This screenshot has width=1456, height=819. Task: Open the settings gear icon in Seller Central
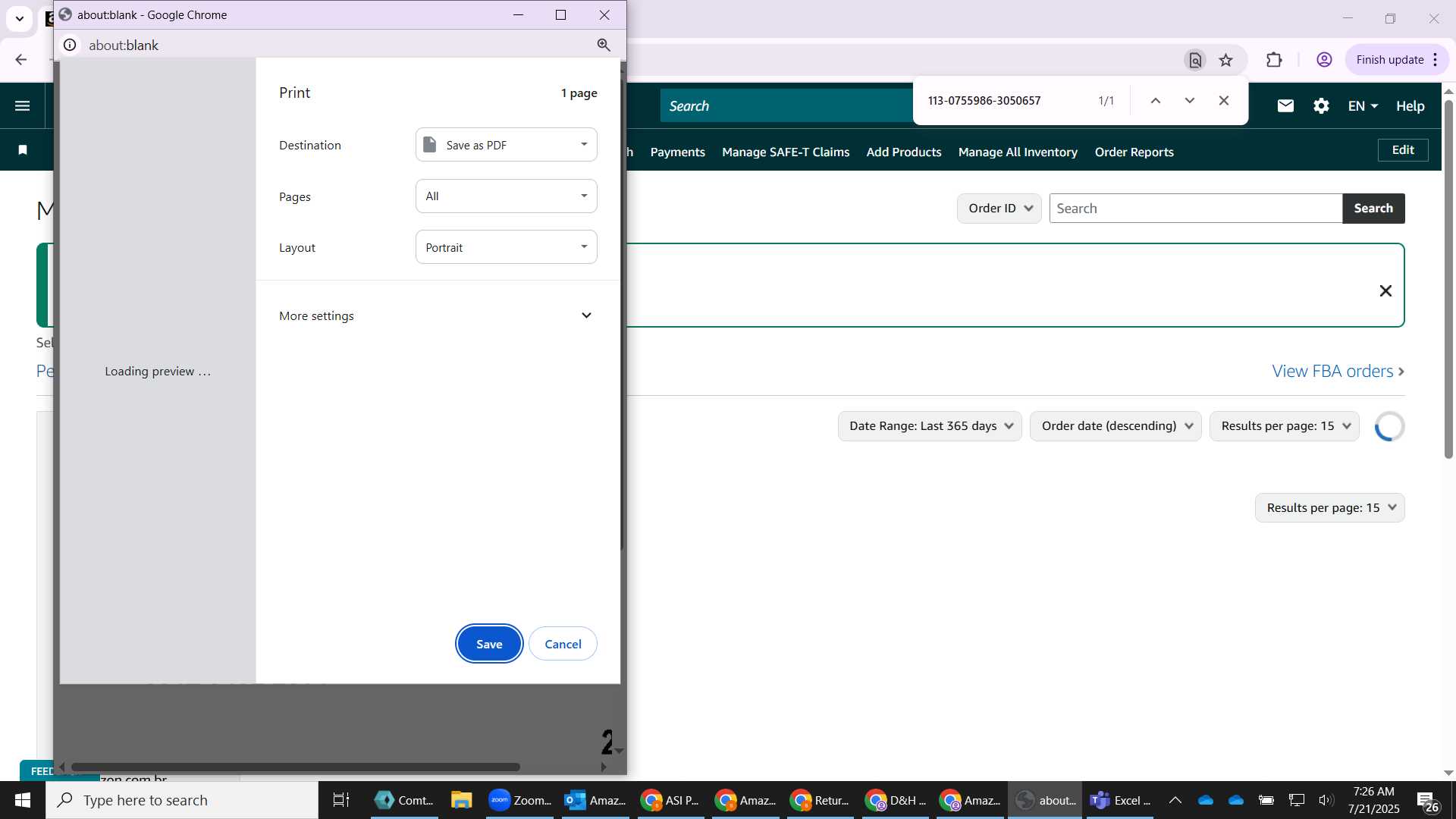pos(1321,106)
